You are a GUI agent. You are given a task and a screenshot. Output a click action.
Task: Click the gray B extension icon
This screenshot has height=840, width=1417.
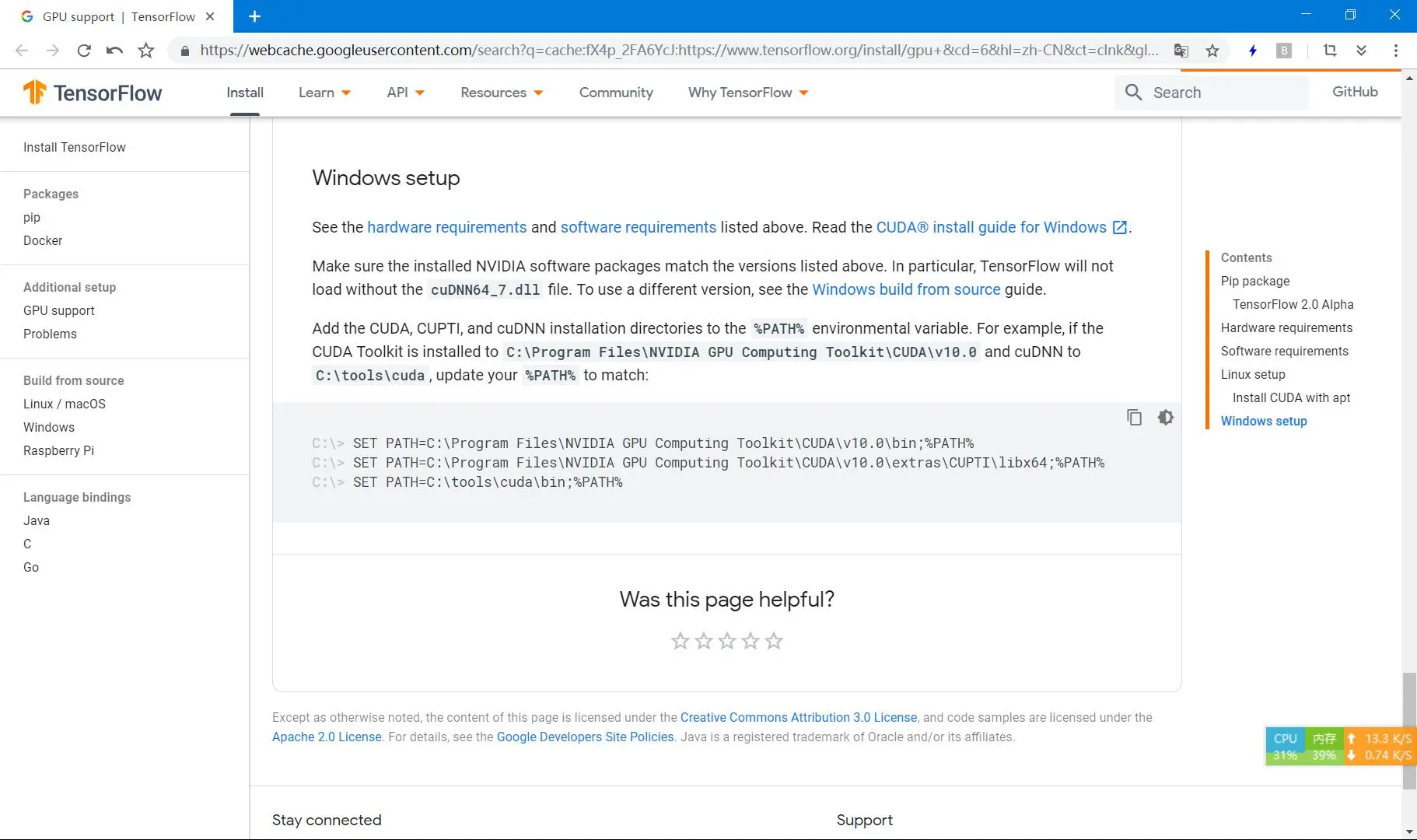(1284, 51)
